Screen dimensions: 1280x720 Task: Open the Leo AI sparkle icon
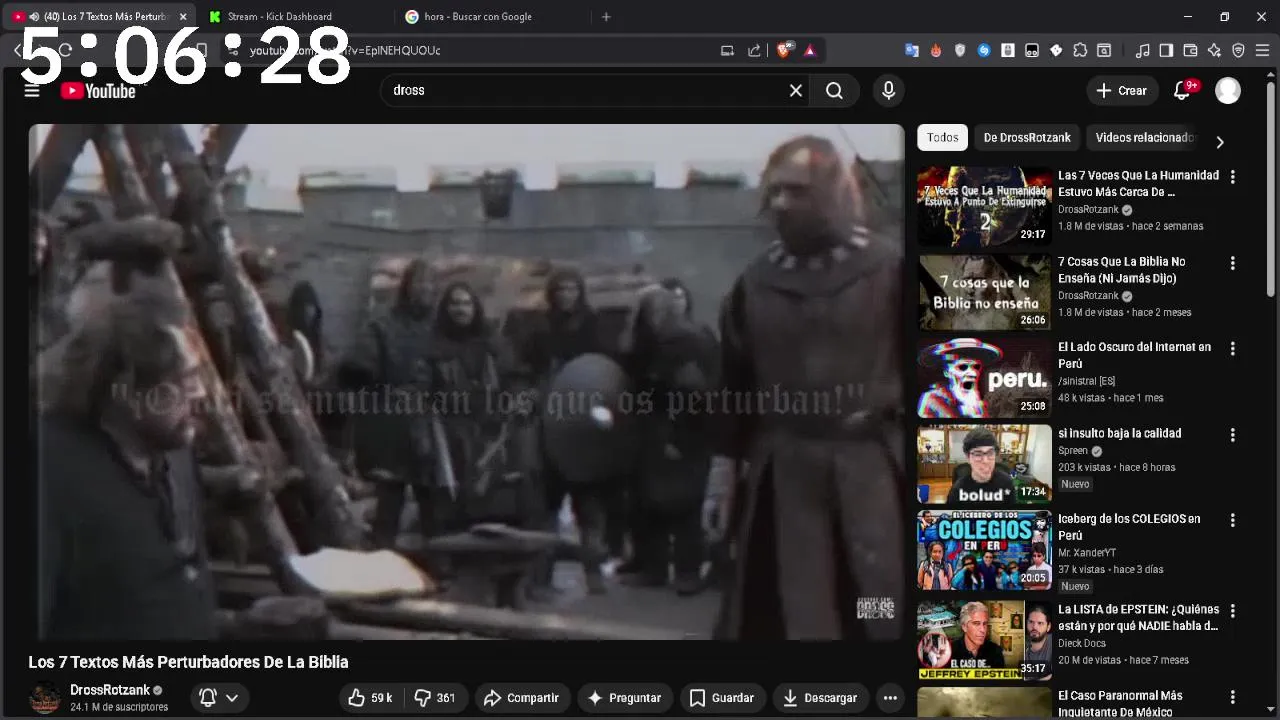click(1214, 50)
